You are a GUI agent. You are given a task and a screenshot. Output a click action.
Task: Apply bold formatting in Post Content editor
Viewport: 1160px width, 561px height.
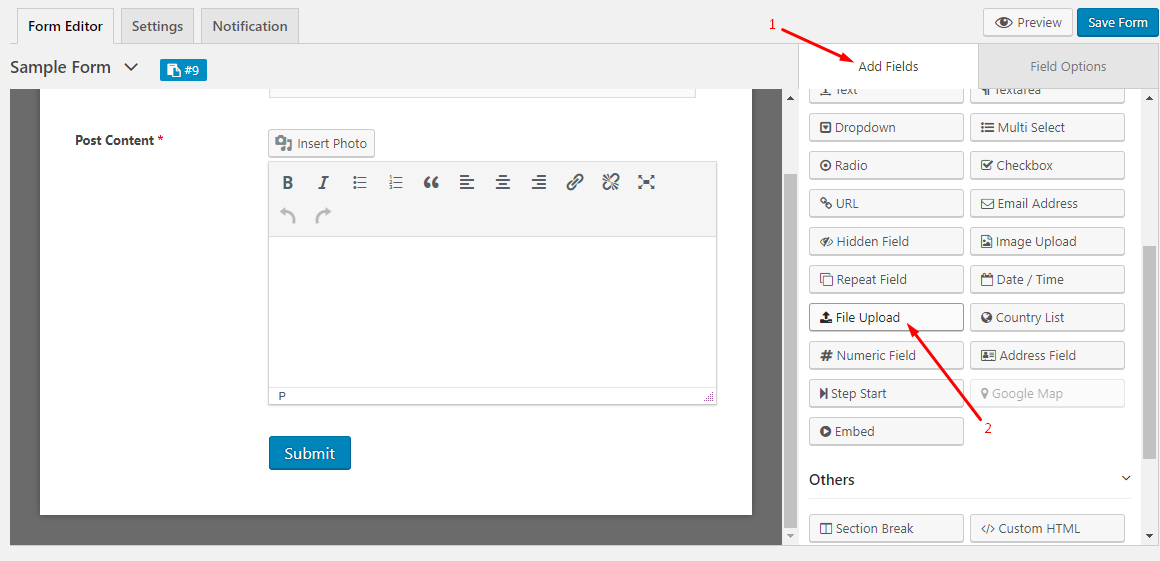pos(289,183)
